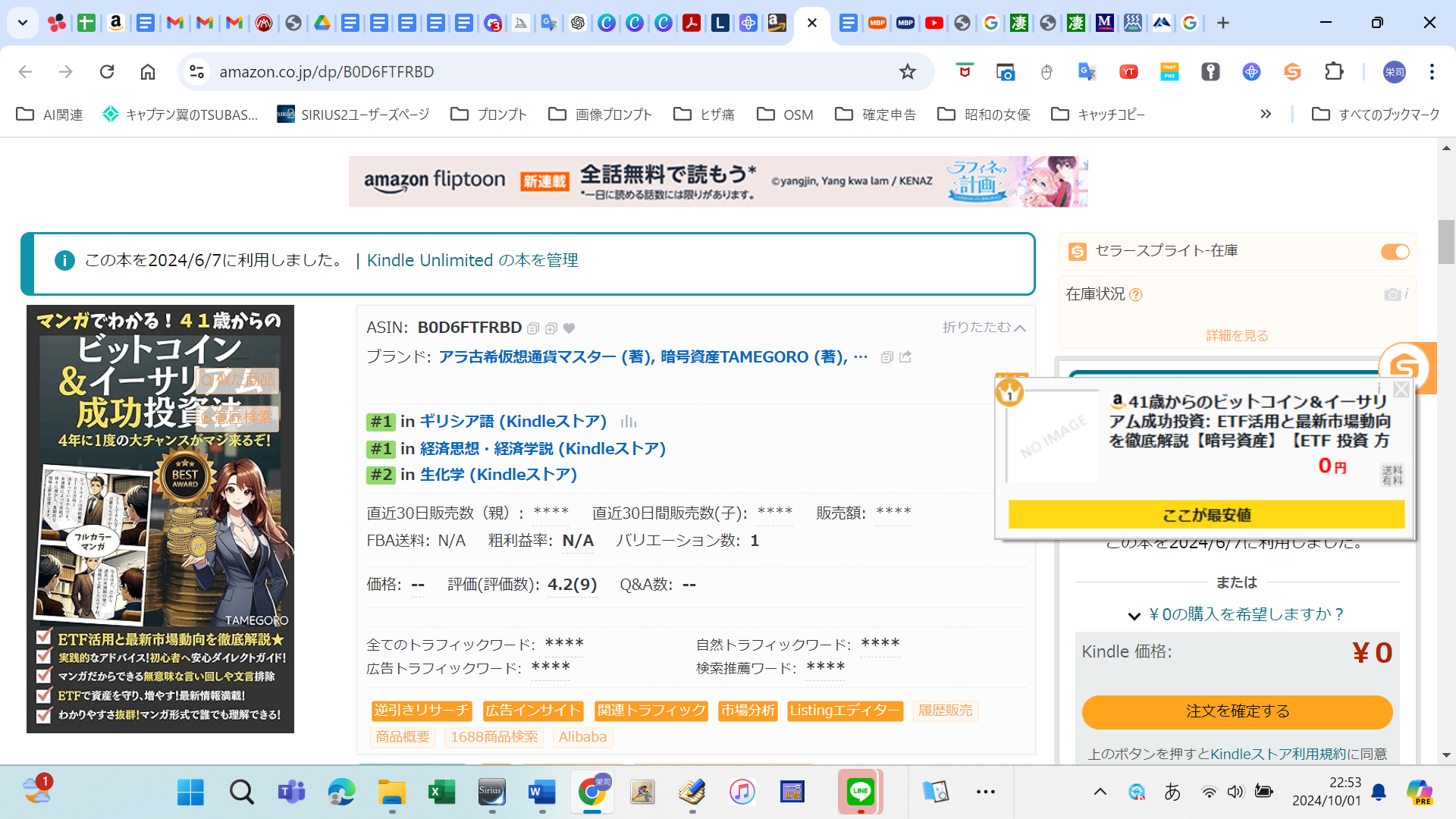This screenshot has width=1456, height=819.
Task: Open Chrome extensions puzzle icon
Action: pos(1333,71)
